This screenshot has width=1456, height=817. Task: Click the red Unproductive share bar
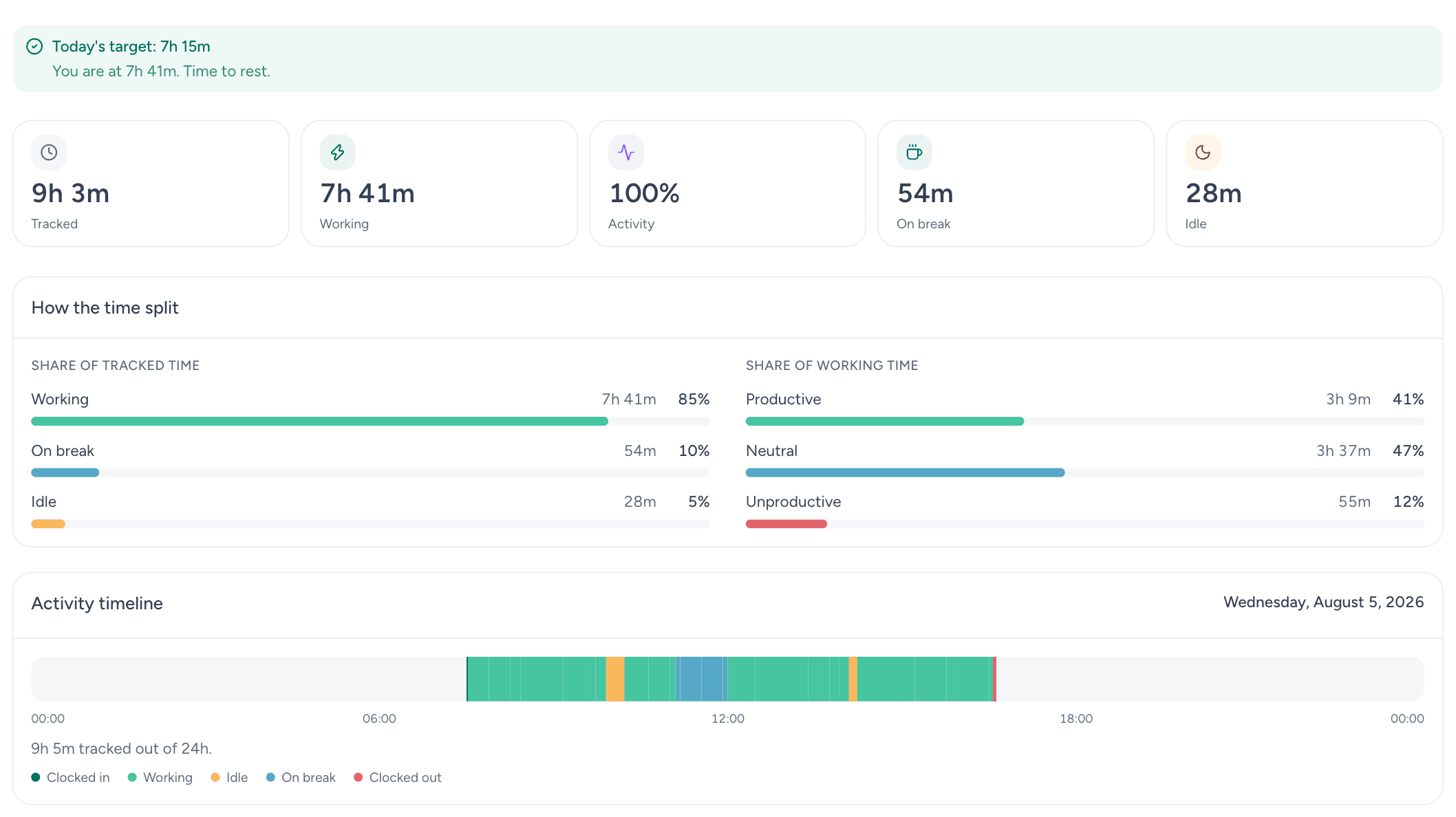[786, 524]
